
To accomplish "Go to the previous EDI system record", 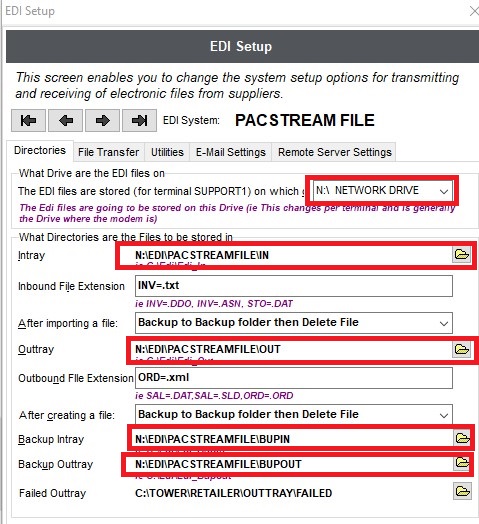I will click(66, 120).
